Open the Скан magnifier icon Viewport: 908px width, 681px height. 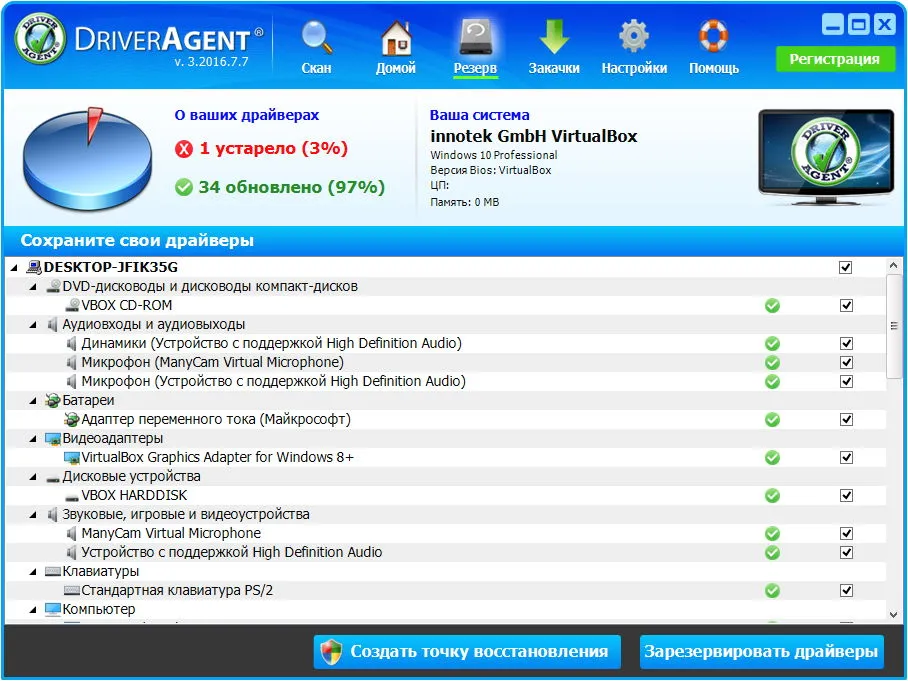coord(317,37)
